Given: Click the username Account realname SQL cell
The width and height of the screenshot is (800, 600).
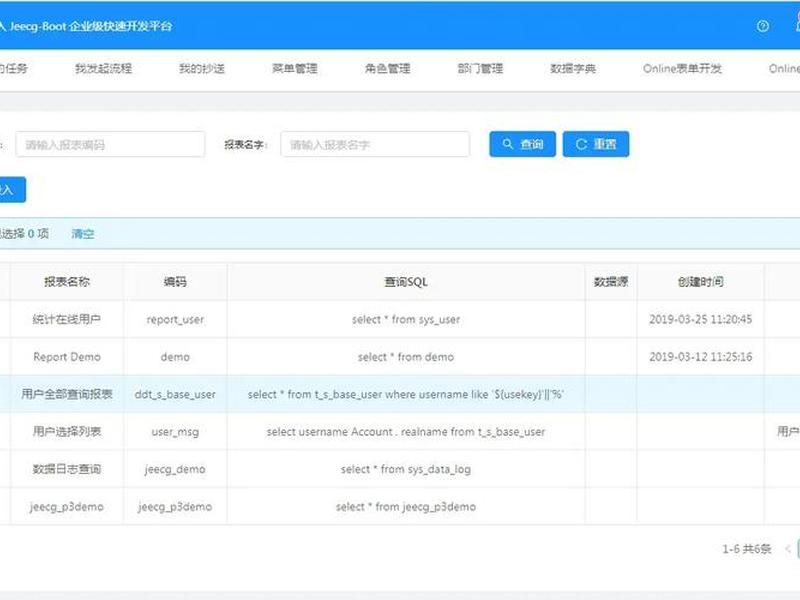Looking at the screenshot, I should (x=406, y=432).
